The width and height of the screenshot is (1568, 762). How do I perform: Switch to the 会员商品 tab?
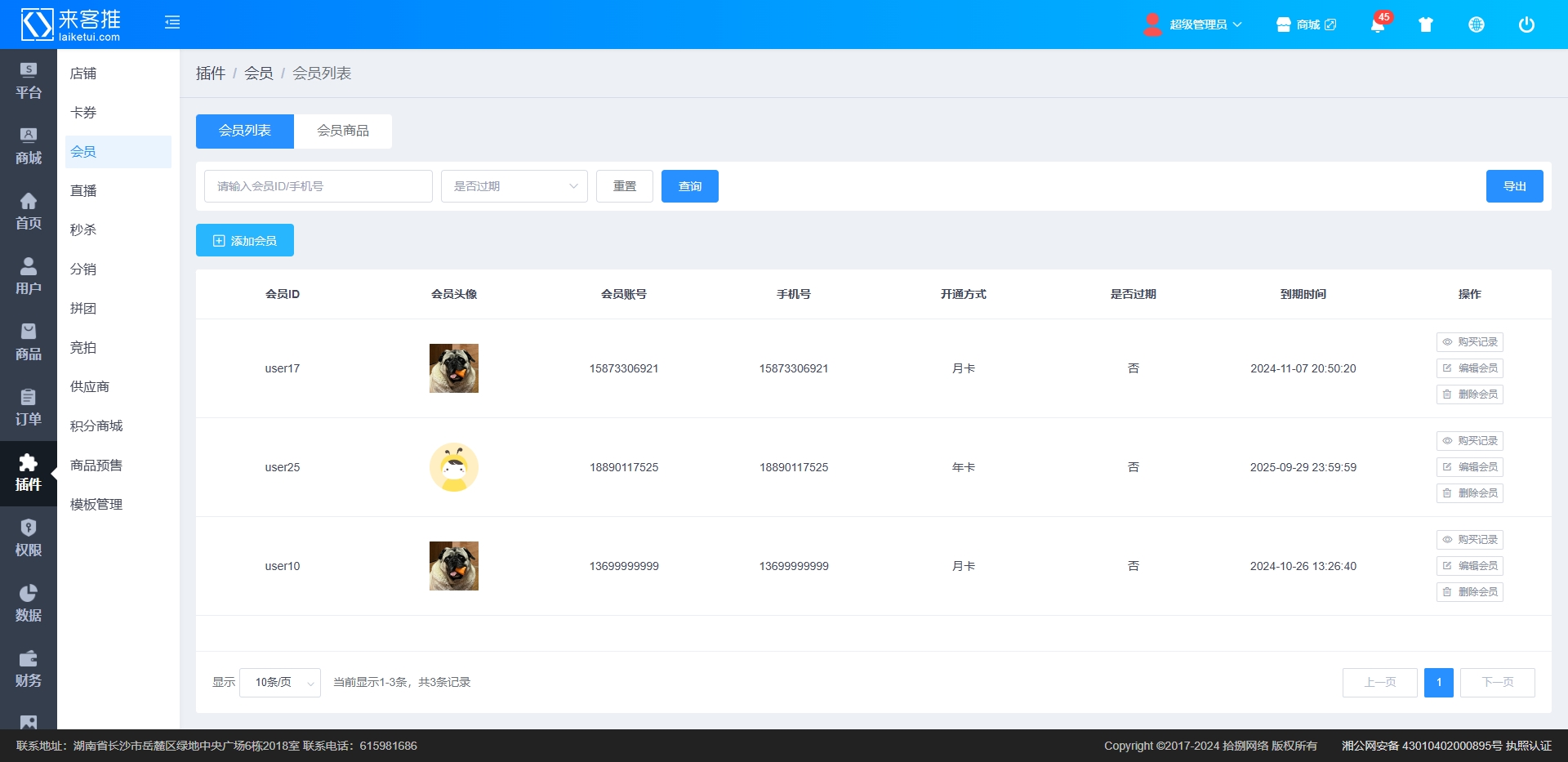tap(343, 131)
